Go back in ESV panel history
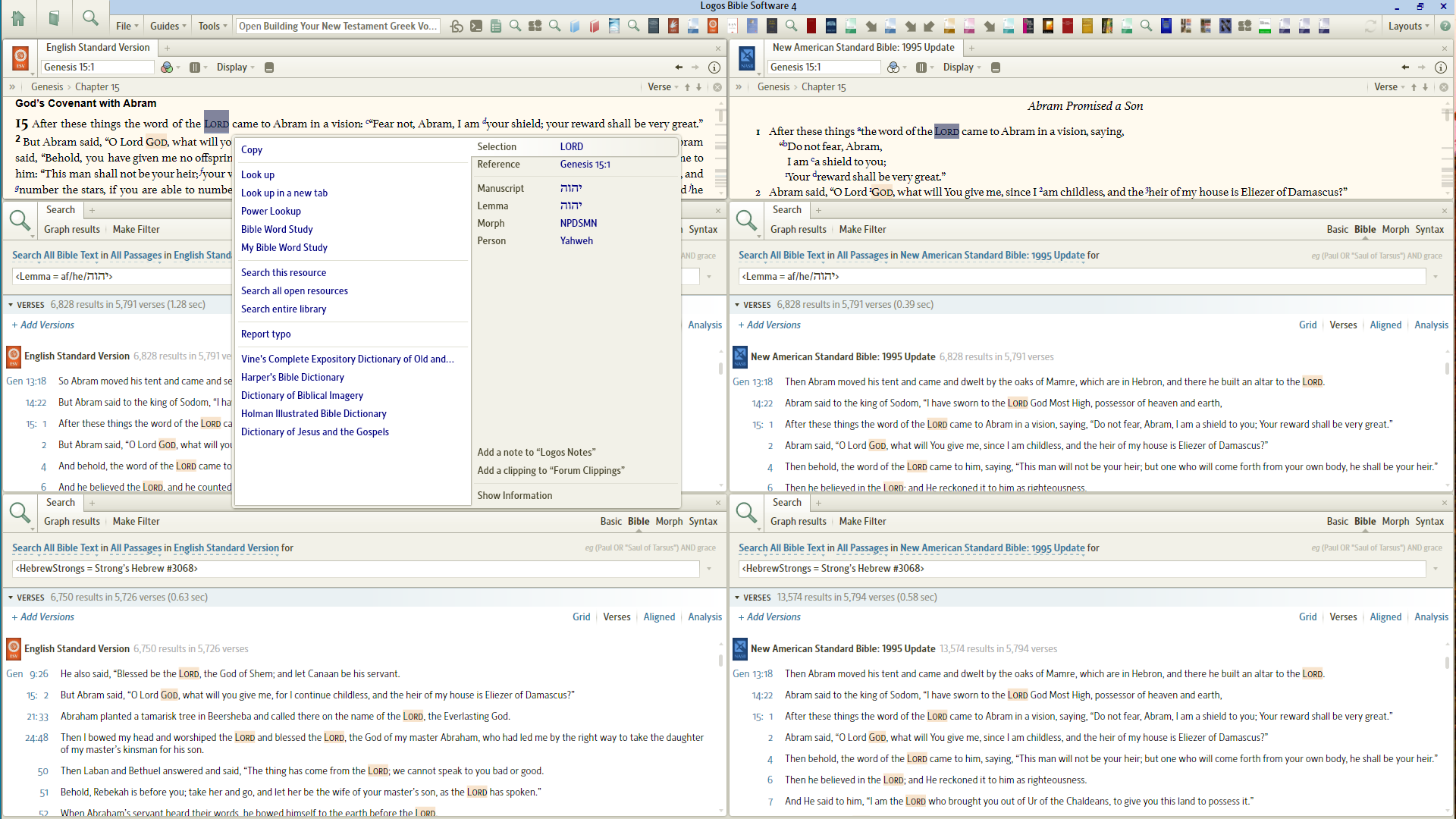1456x819 pixels. point(679,67)
